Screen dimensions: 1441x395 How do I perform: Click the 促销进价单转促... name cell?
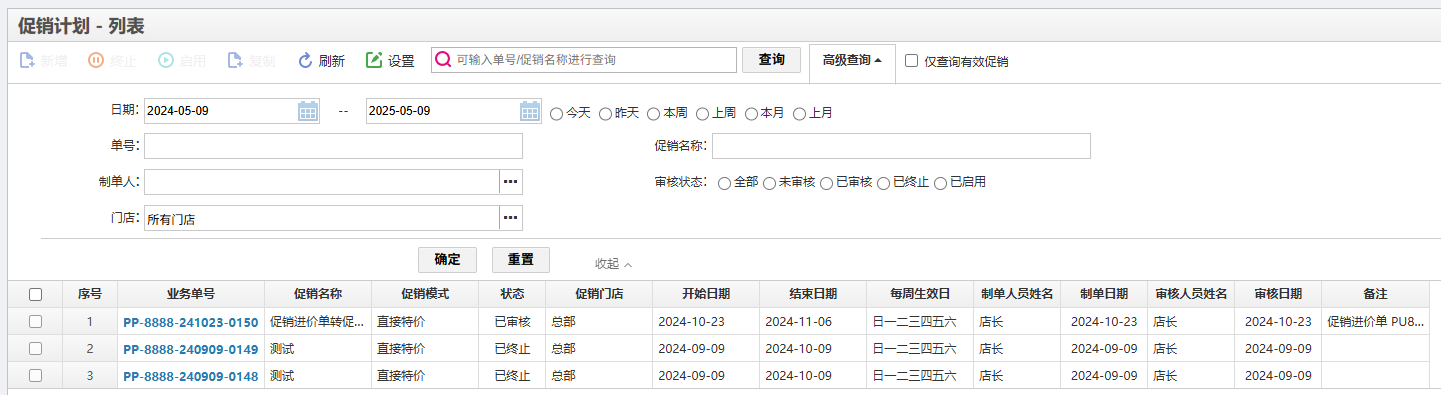(318, 322)
